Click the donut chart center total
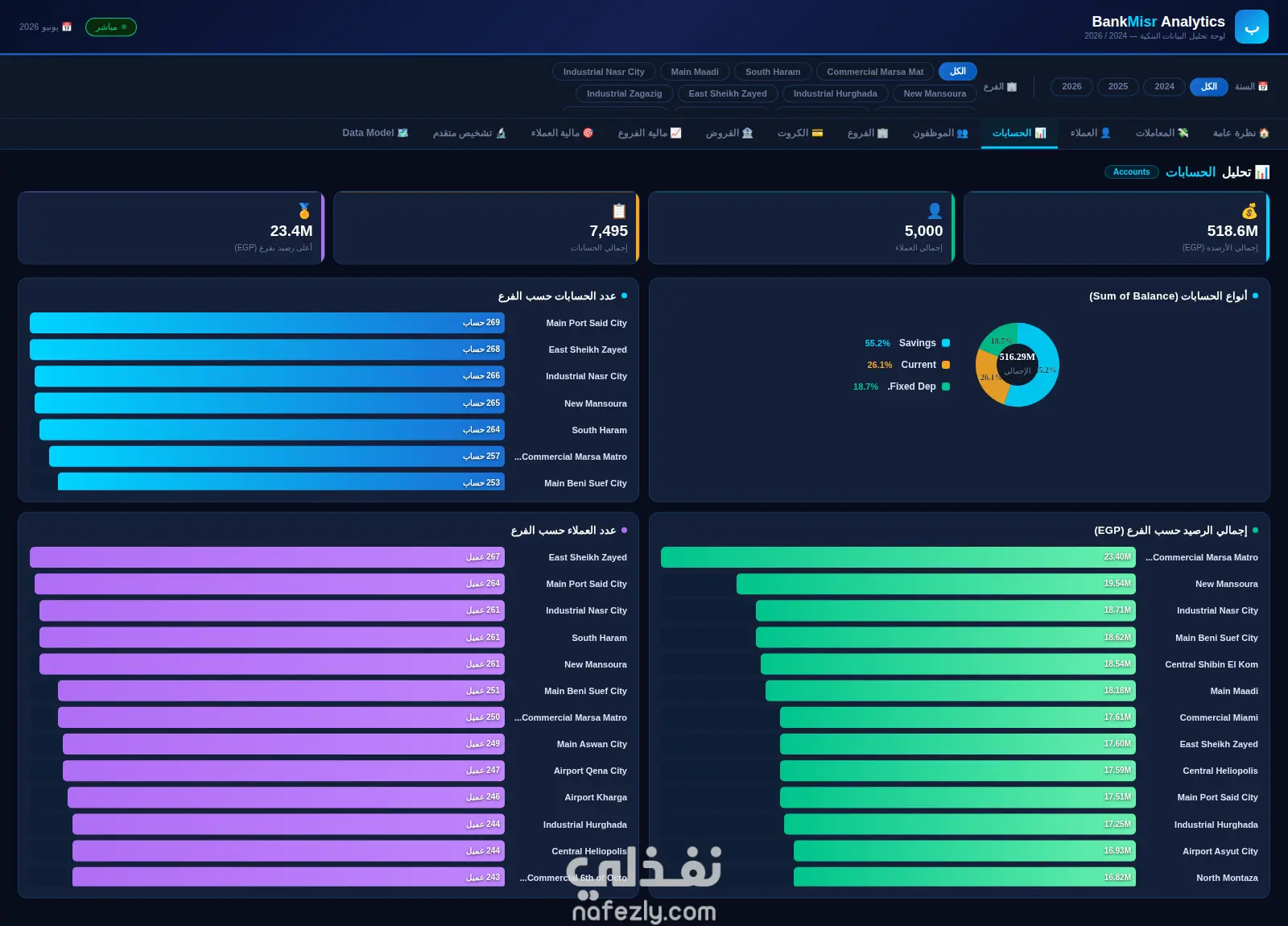This screenshot has height=926, width=1288. (x=1018, y=363)
